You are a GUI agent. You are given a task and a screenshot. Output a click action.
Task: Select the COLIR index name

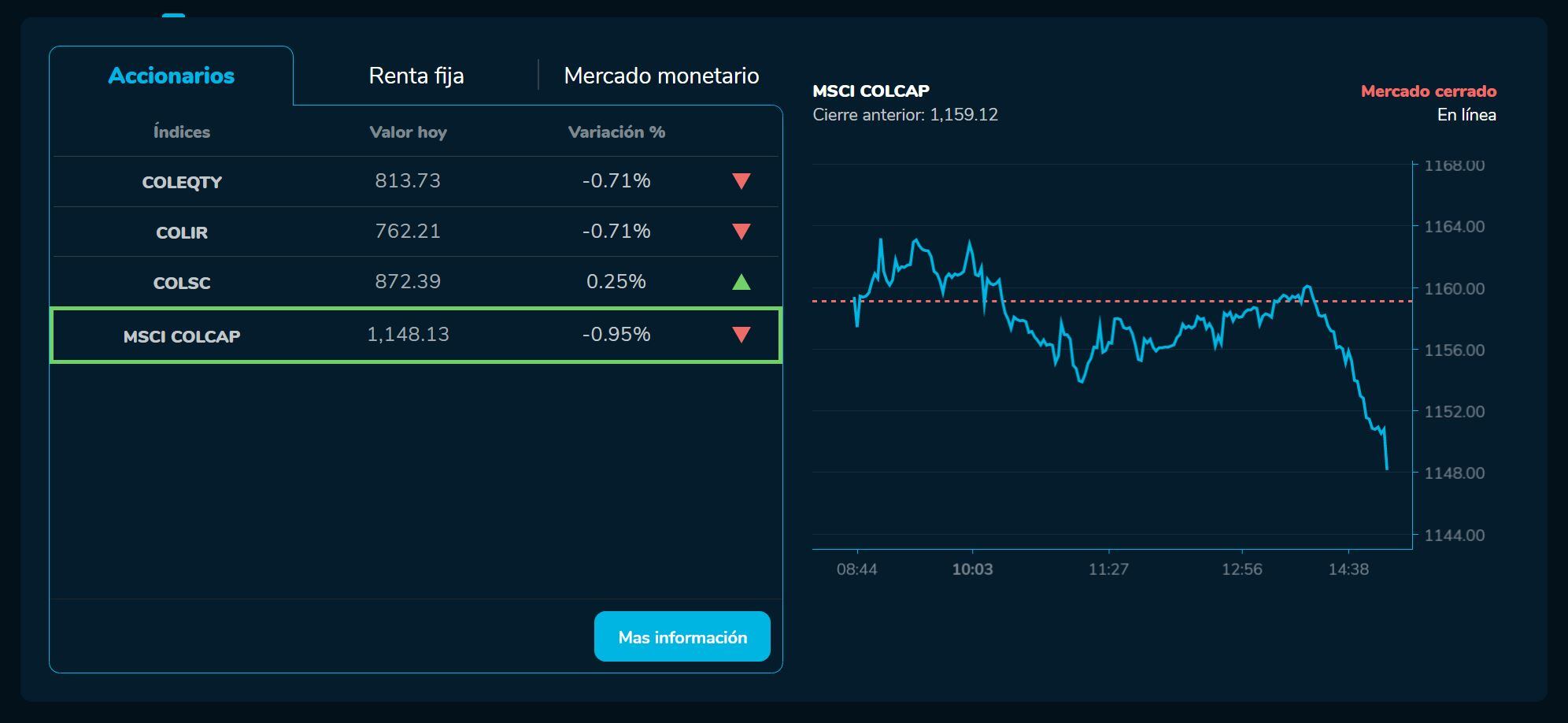182,232
